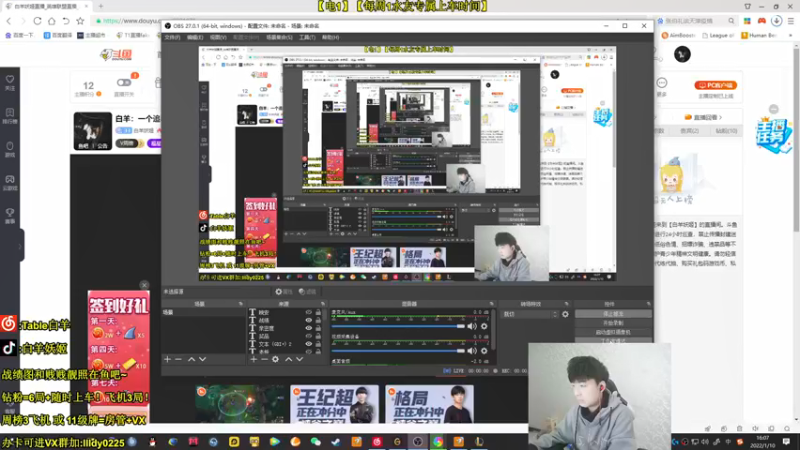Move selected source down in Sources panel
800x450 pixels.
point(299,359)
